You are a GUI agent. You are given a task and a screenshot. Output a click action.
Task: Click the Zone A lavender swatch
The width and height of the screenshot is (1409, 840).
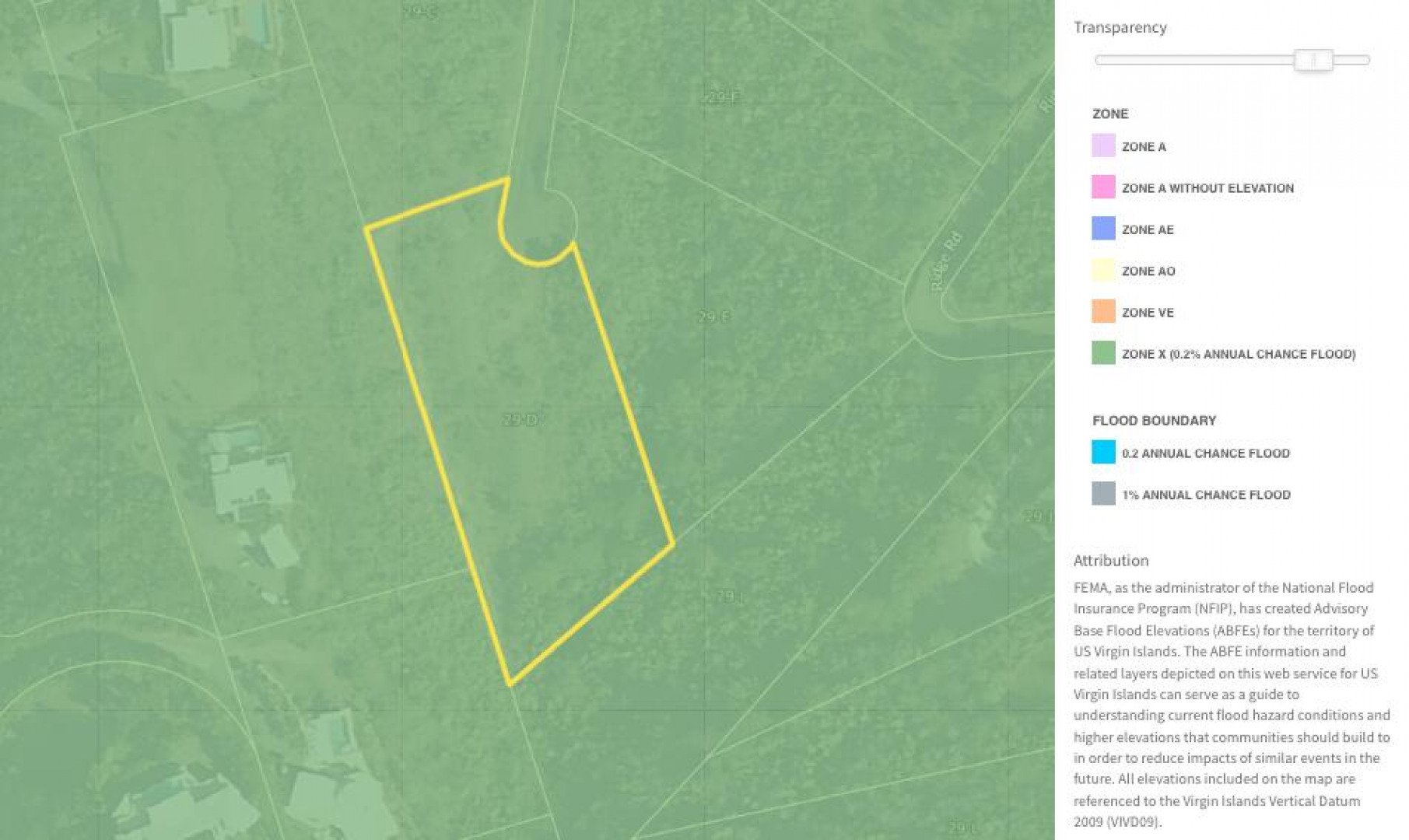click(1102, 146)
